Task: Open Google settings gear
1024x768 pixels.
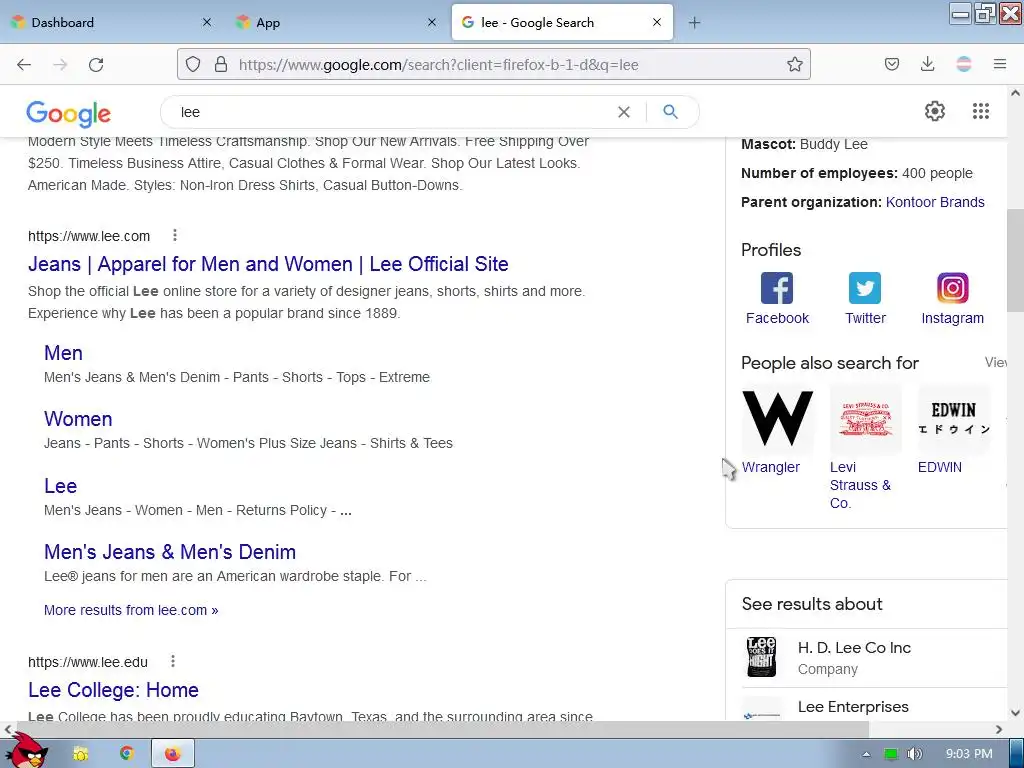Action: (x=935, y=111)
